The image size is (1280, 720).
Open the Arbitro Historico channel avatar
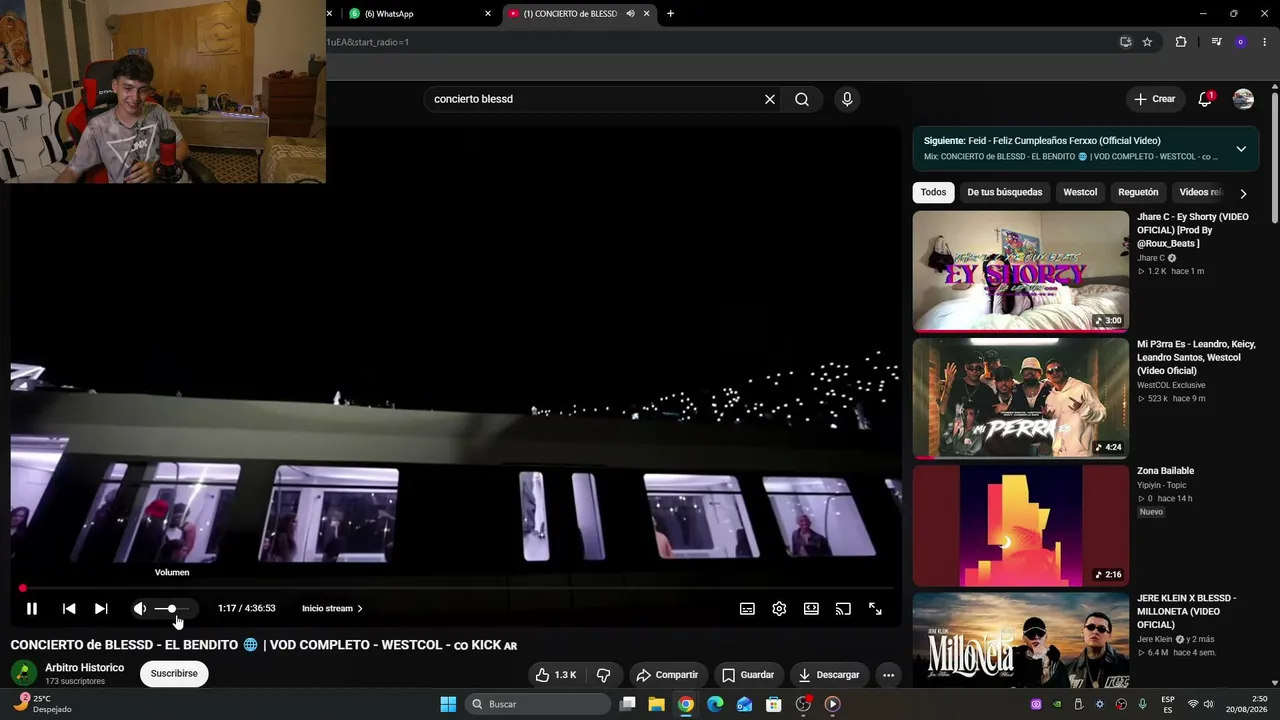point(23,673)
